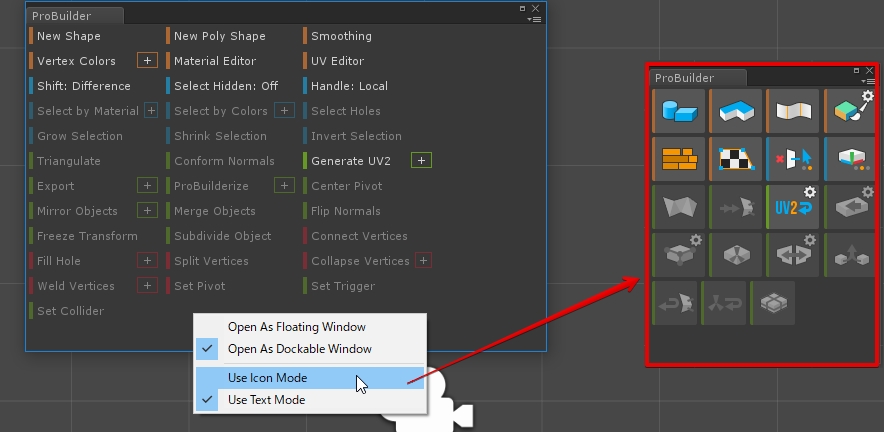Image resolution: width=884 pixels, height=432 pixels.
Task: Open Vertex Colors options plus button
Action: click(x=147, y=60)
